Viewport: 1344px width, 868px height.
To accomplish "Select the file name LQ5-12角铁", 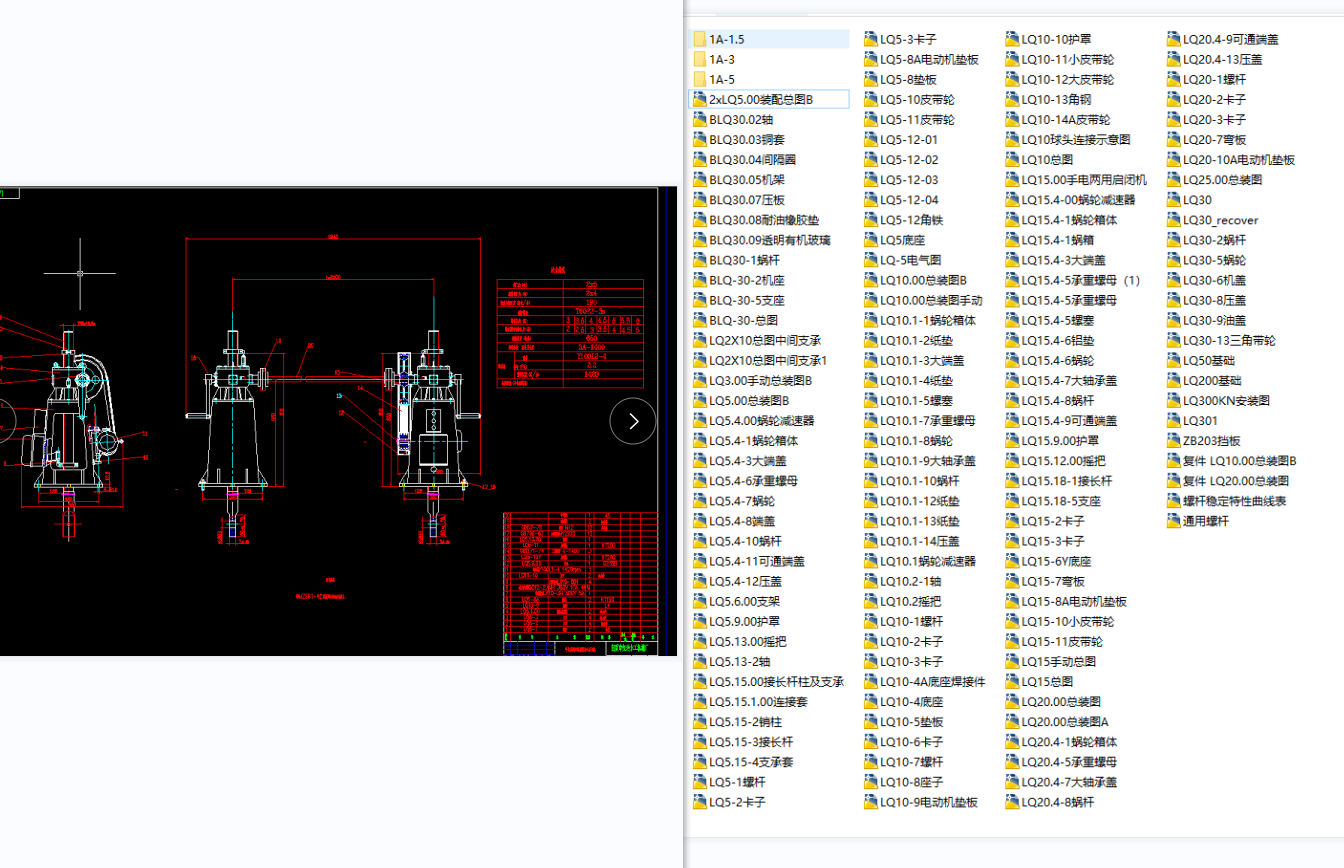I will tap(912, 220).
